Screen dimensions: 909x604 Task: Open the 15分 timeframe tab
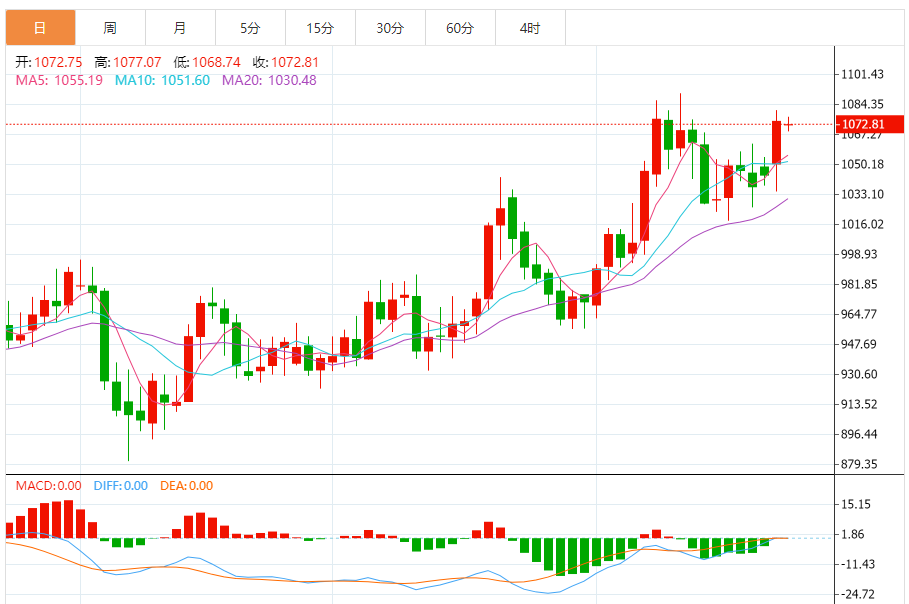pos(320,27)
